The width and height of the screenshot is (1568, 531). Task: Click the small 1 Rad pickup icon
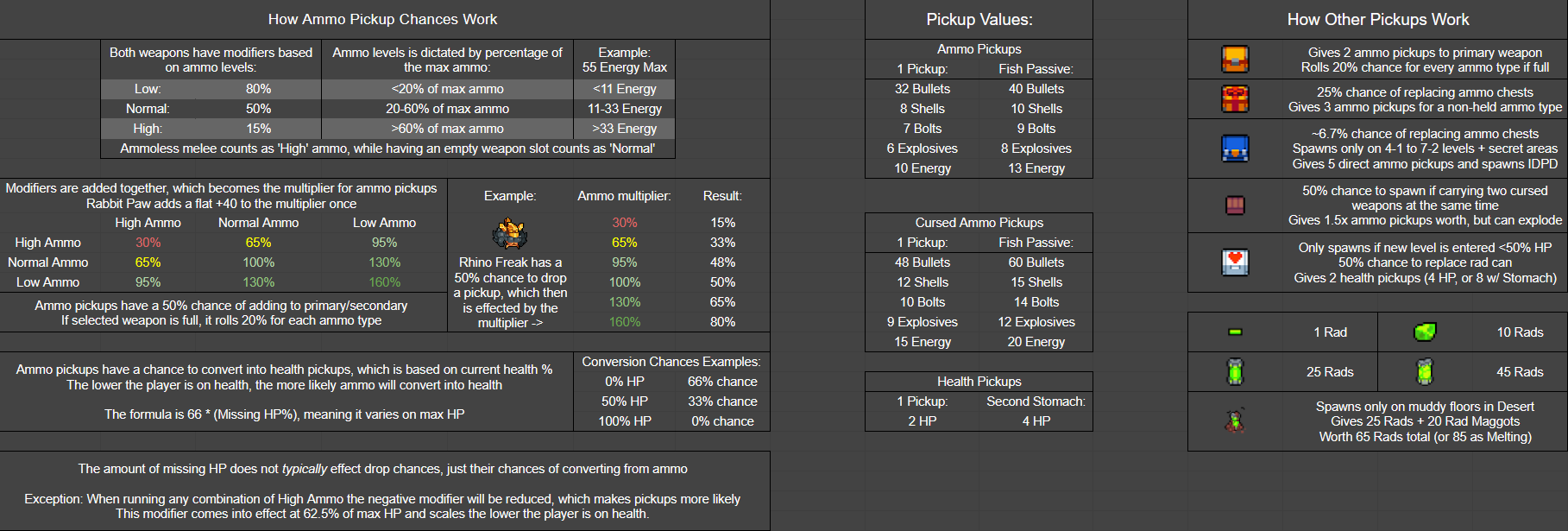1235,332
